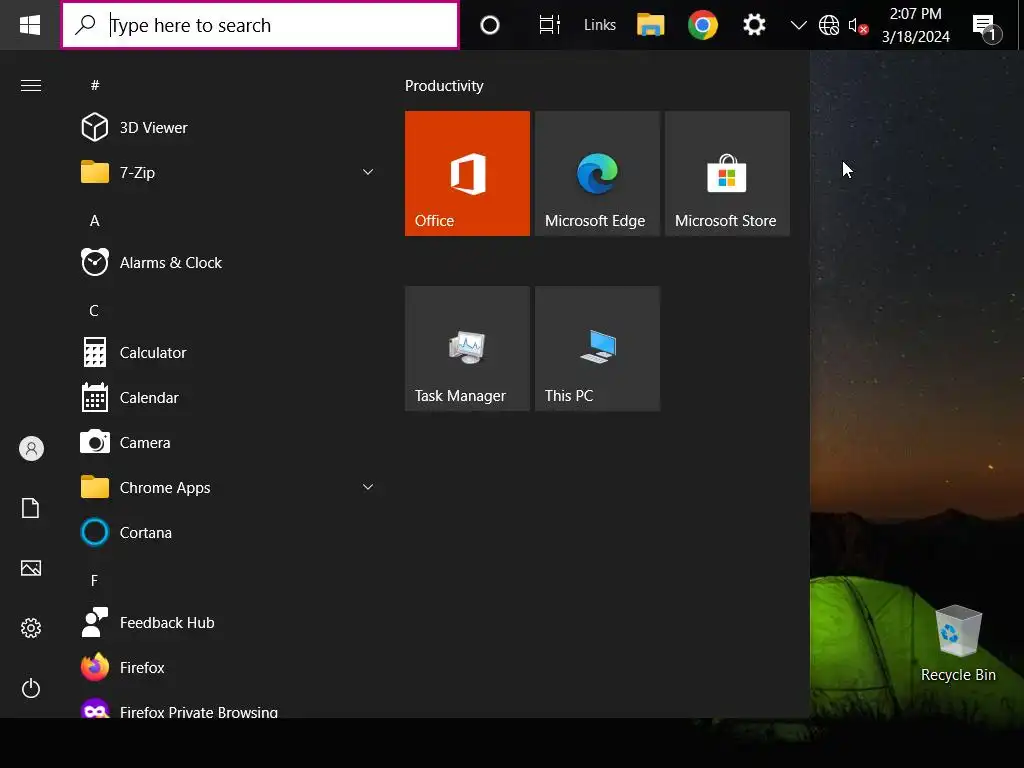1024x768 pixels.
Task: Open File Explorer from the taskbar
Action: (650, 25)
